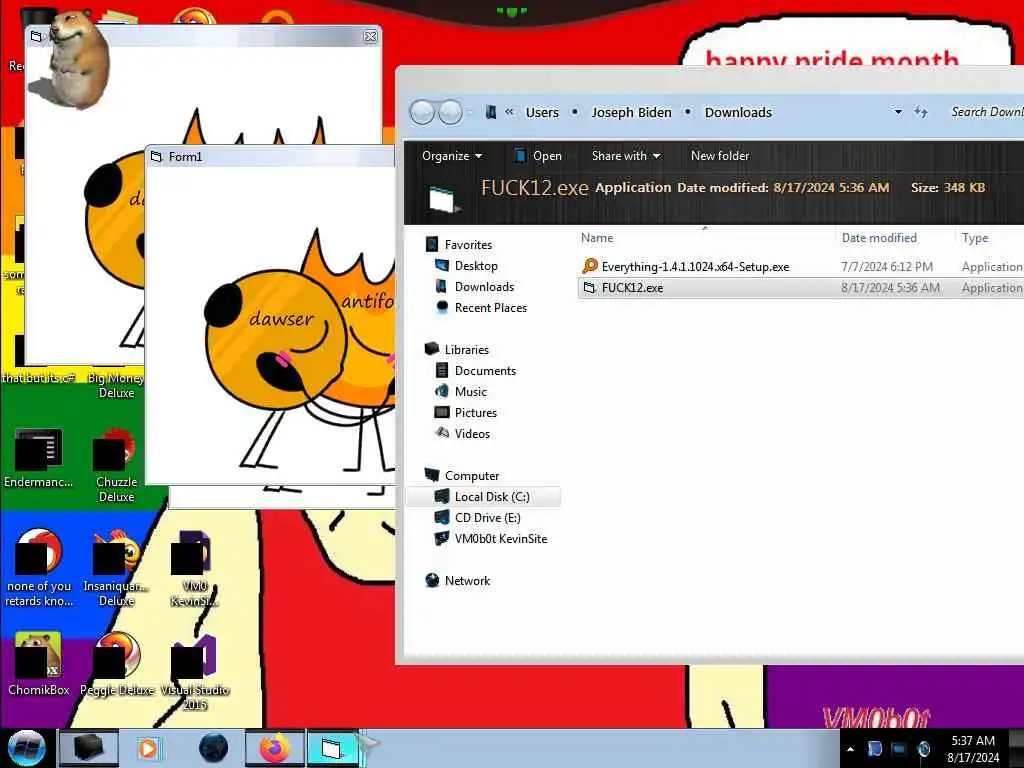The width and height of the screenshot is (1024, 768).
Task: Open Recent Places in the navigation pane
Action: point(490,308)
